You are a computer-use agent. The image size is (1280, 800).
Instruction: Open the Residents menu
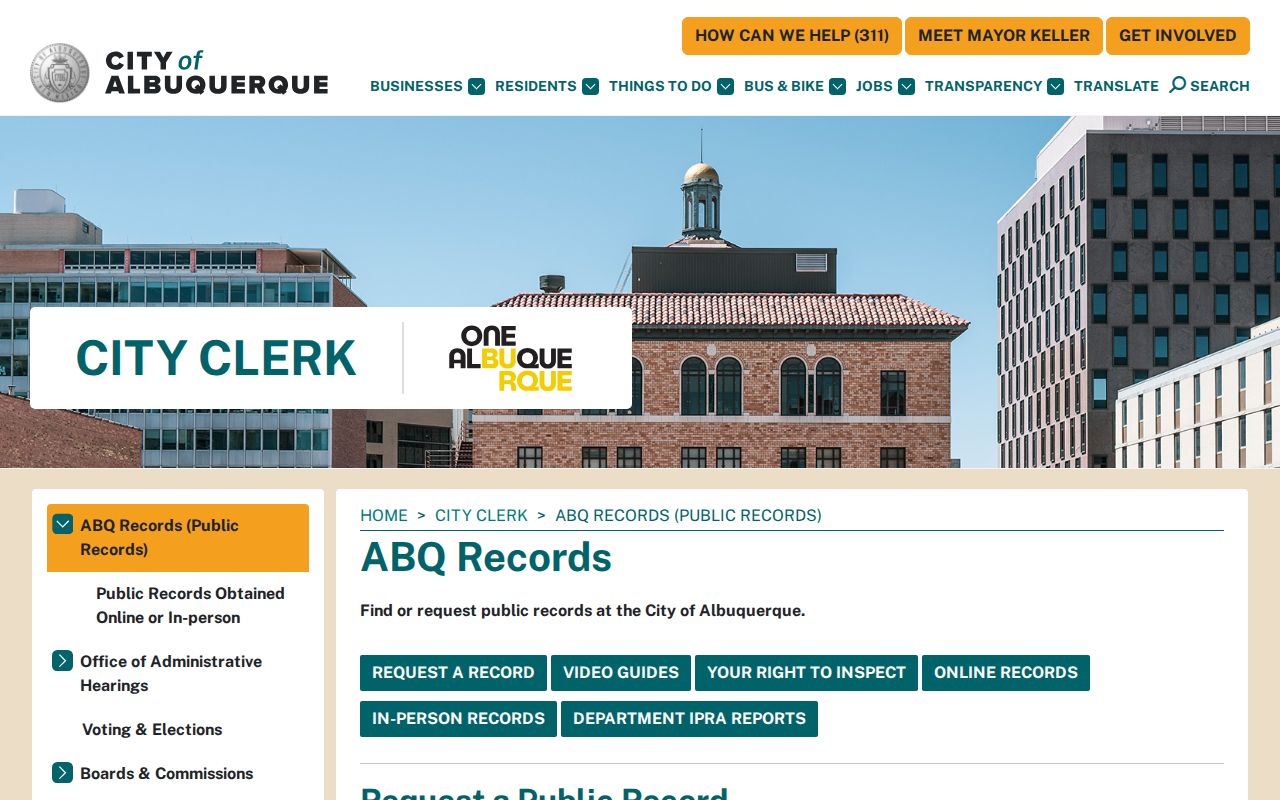(536, 86)
